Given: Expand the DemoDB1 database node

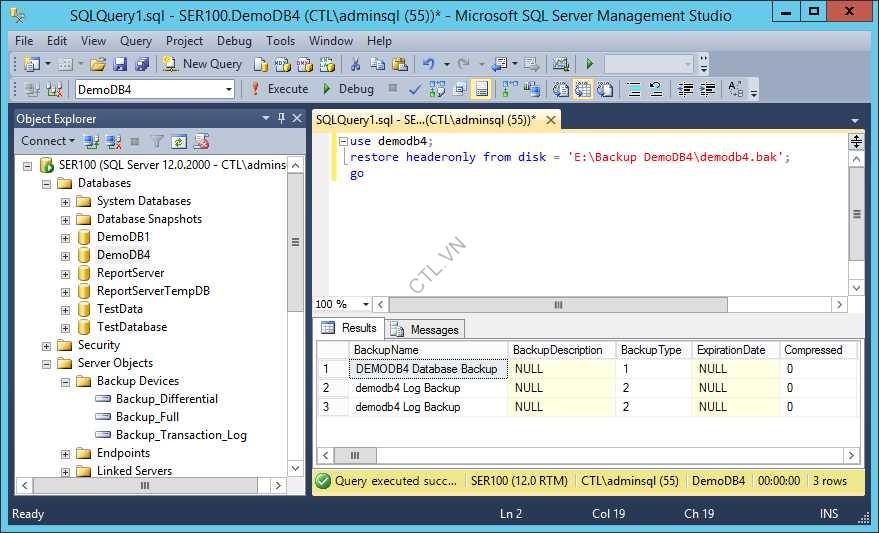Looking at the screenshot, I should pyautogui.click(x=66, y=238).
